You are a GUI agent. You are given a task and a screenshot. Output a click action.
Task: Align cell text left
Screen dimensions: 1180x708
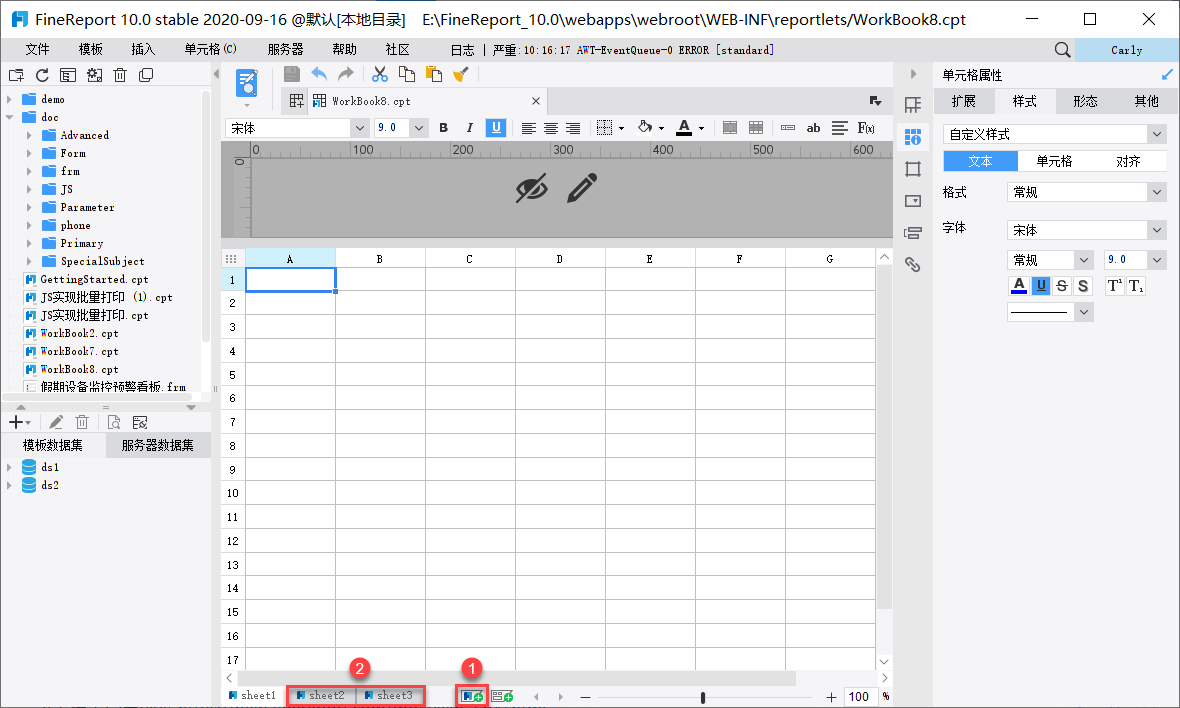pyautogui.click(x=528, y=128)
